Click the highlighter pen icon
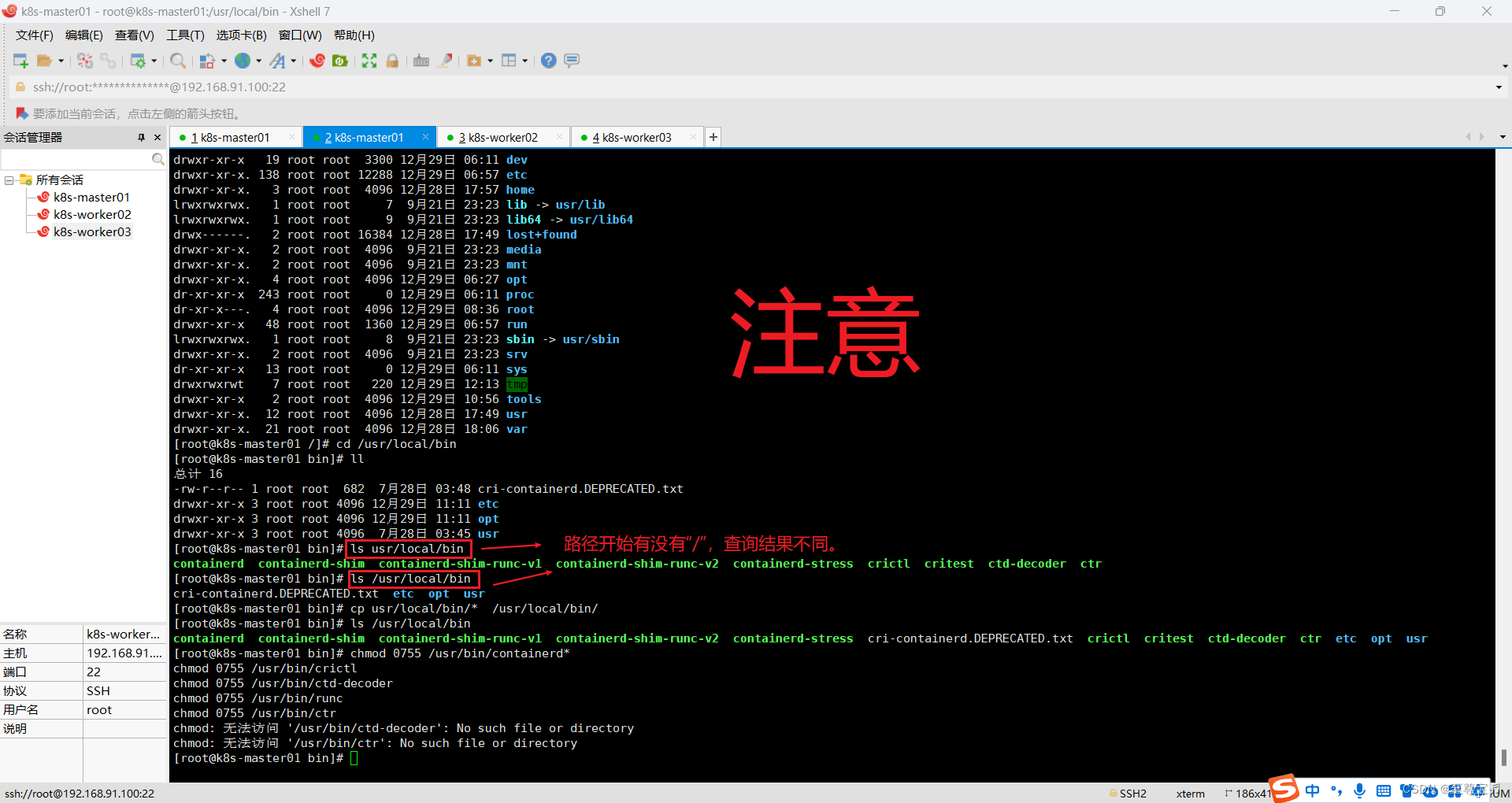The image size is (1512, 803). pos(445,61)
